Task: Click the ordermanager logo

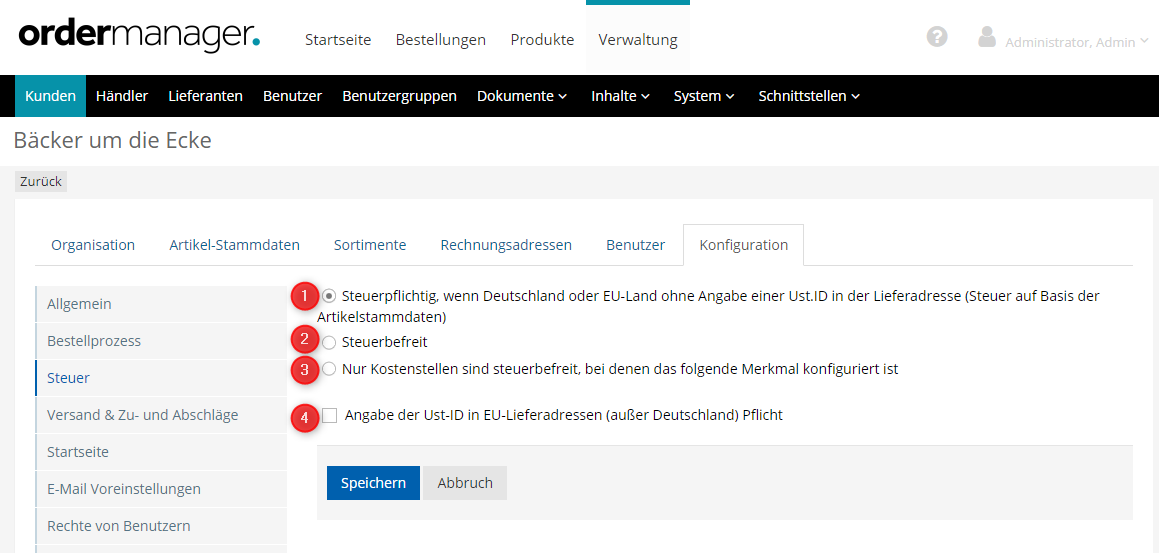Action: [x=139, y=36]
